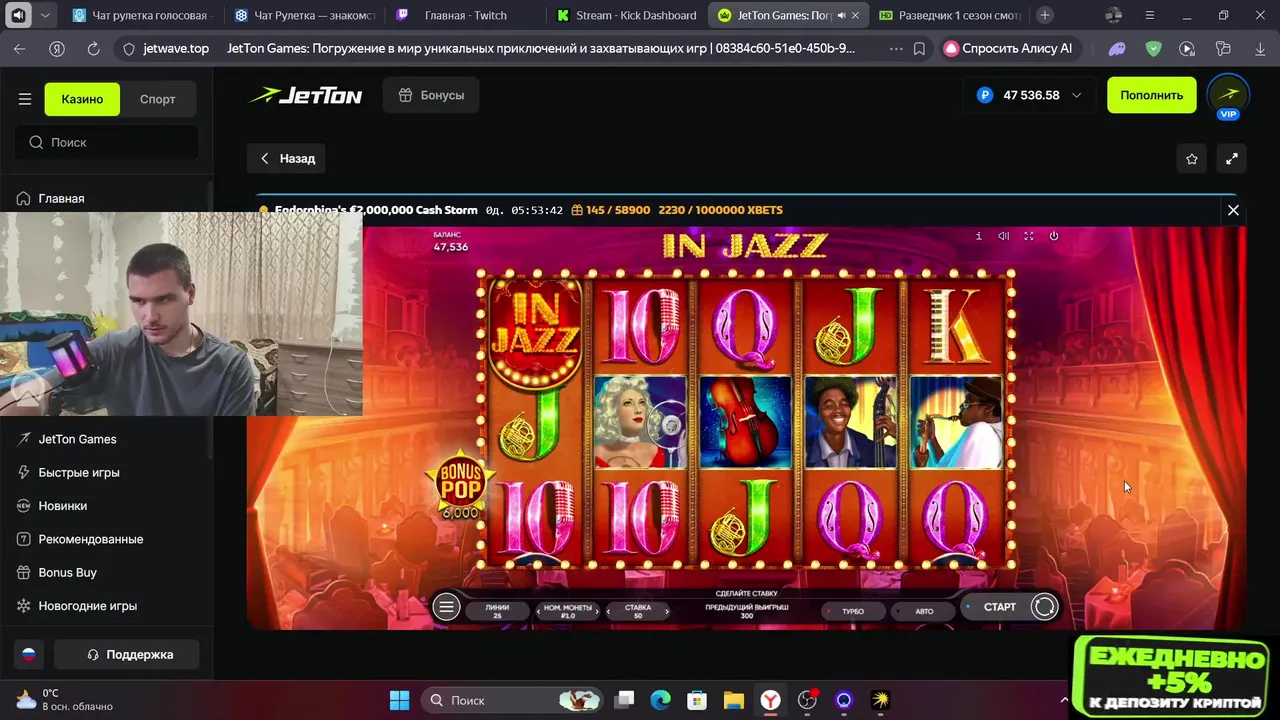Open new browser tab with plus

click(x=1045, y=15)
